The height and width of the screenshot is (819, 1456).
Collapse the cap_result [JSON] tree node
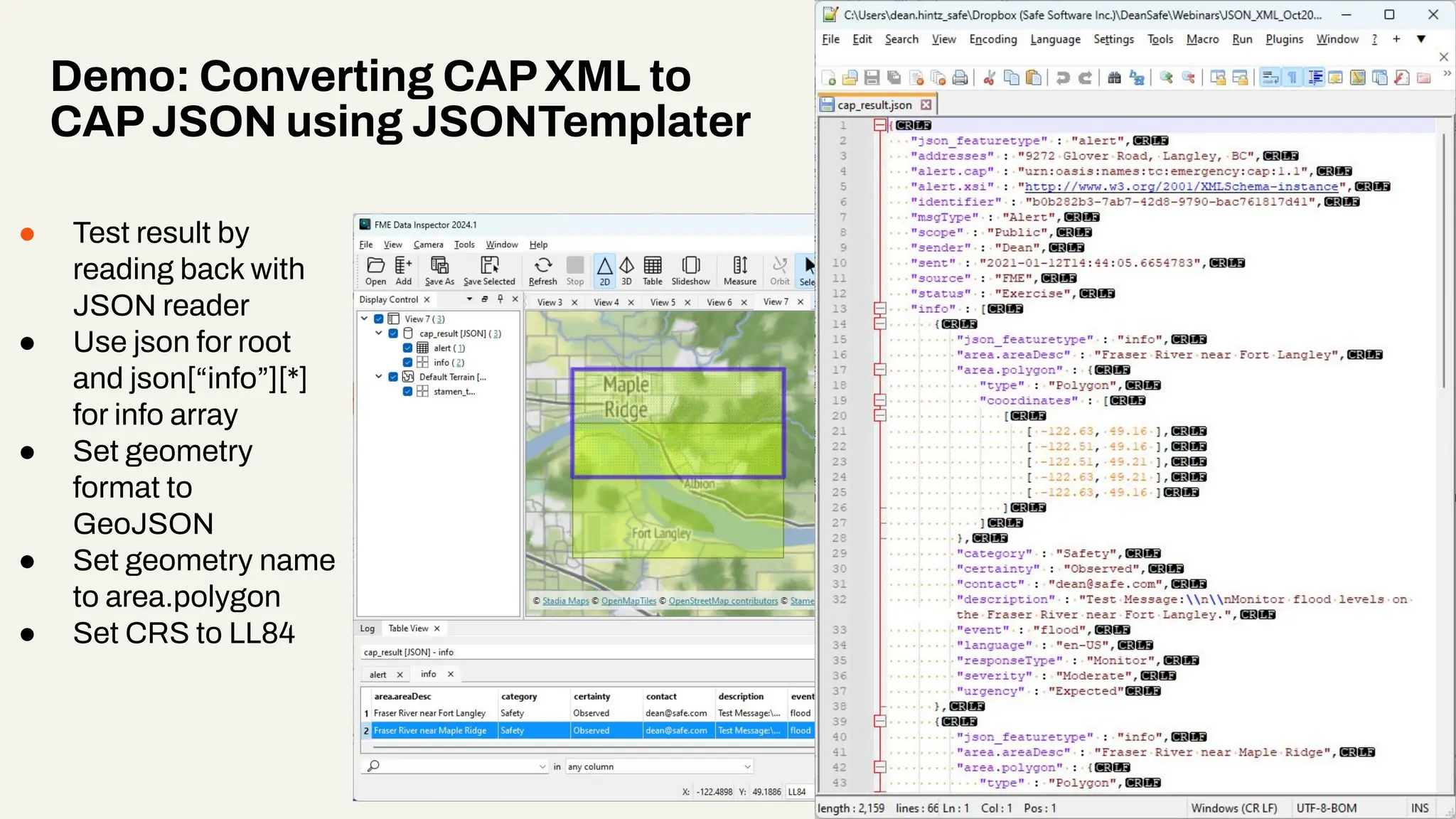379,333
